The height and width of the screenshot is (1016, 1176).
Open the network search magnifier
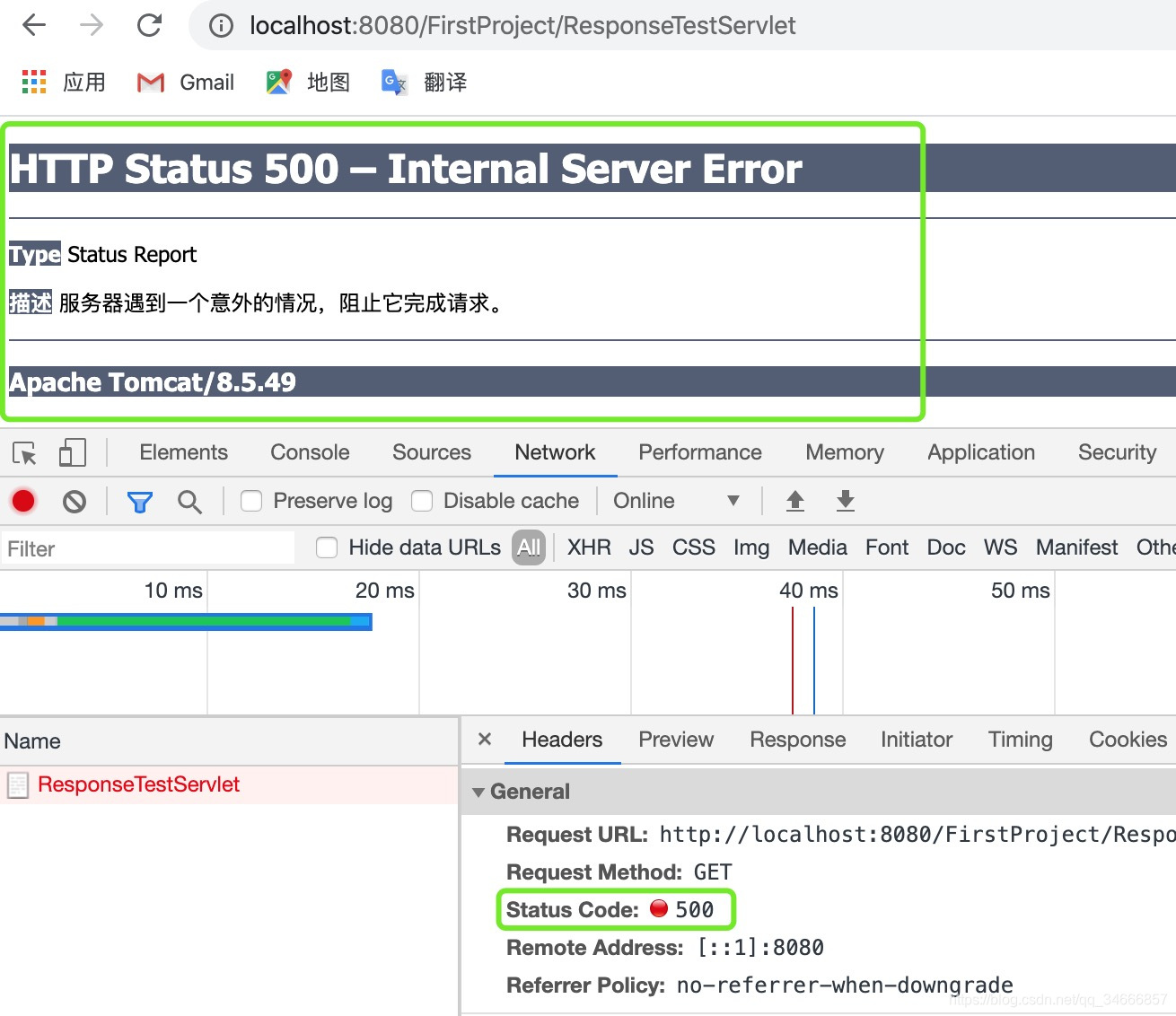point(189,502)
